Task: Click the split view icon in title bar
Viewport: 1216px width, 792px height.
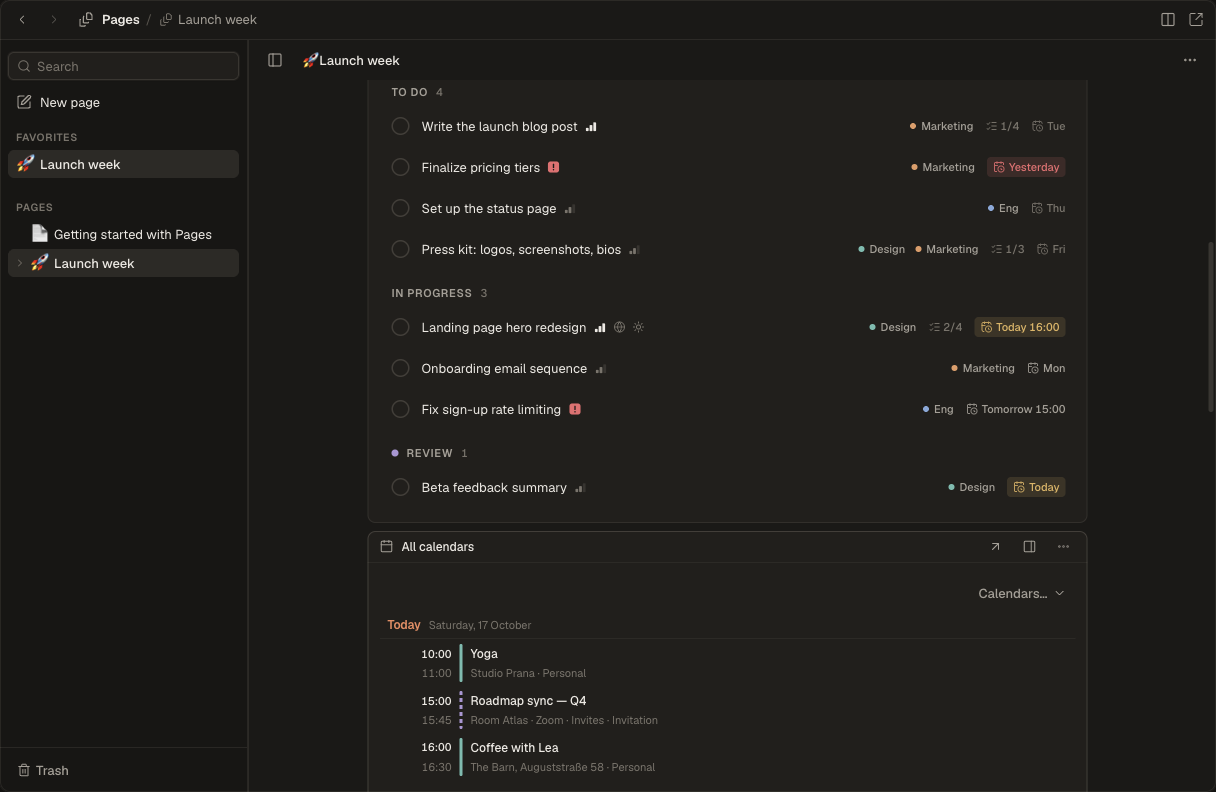Action: click(1167, 19)
